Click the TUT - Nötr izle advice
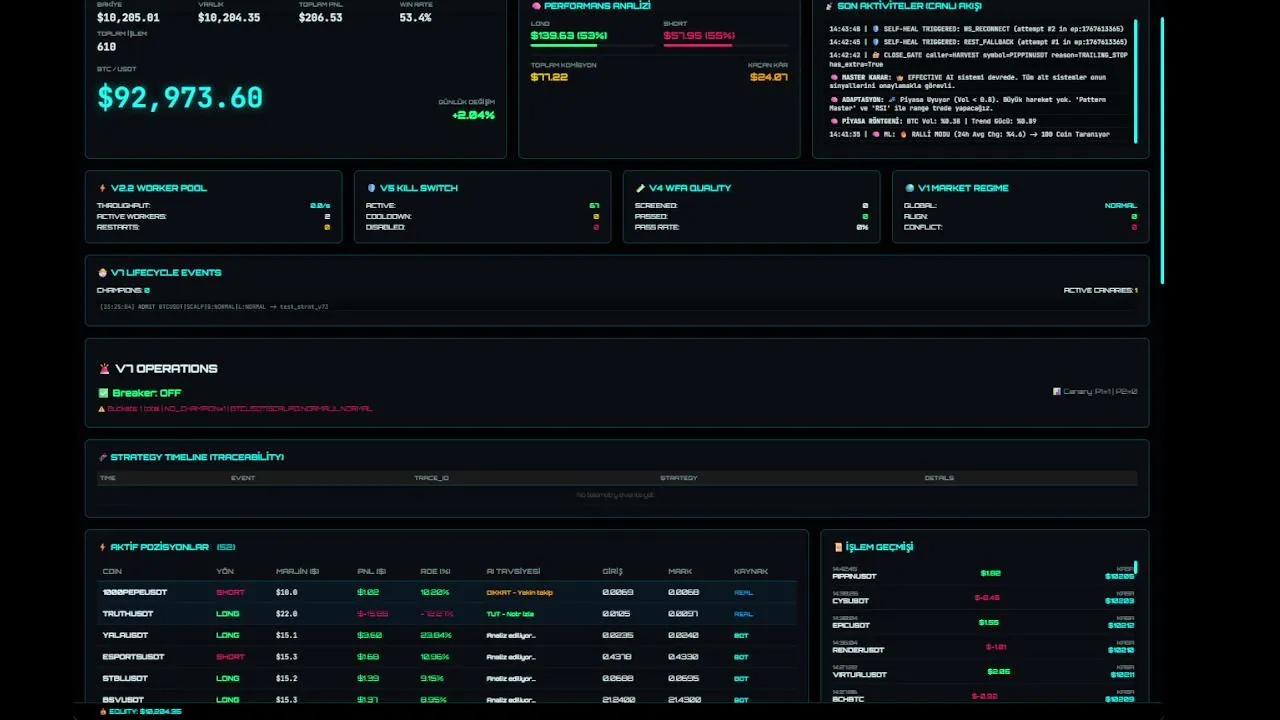1280x720 pixels. point(510,614)
